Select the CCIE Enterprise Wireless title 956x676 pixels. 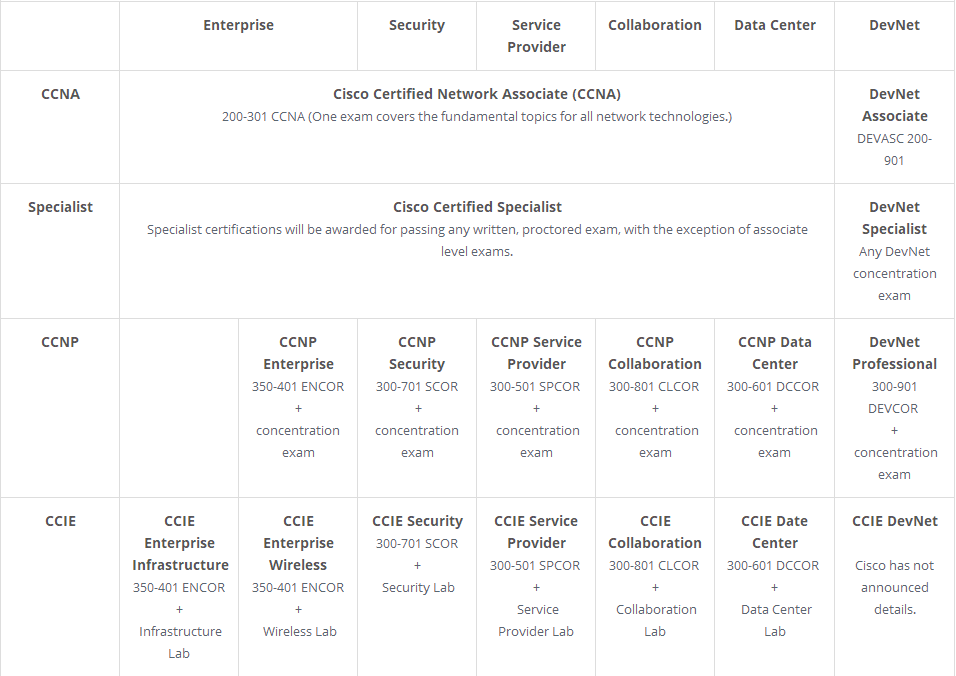pyautogui.click(x=298, y=543)
